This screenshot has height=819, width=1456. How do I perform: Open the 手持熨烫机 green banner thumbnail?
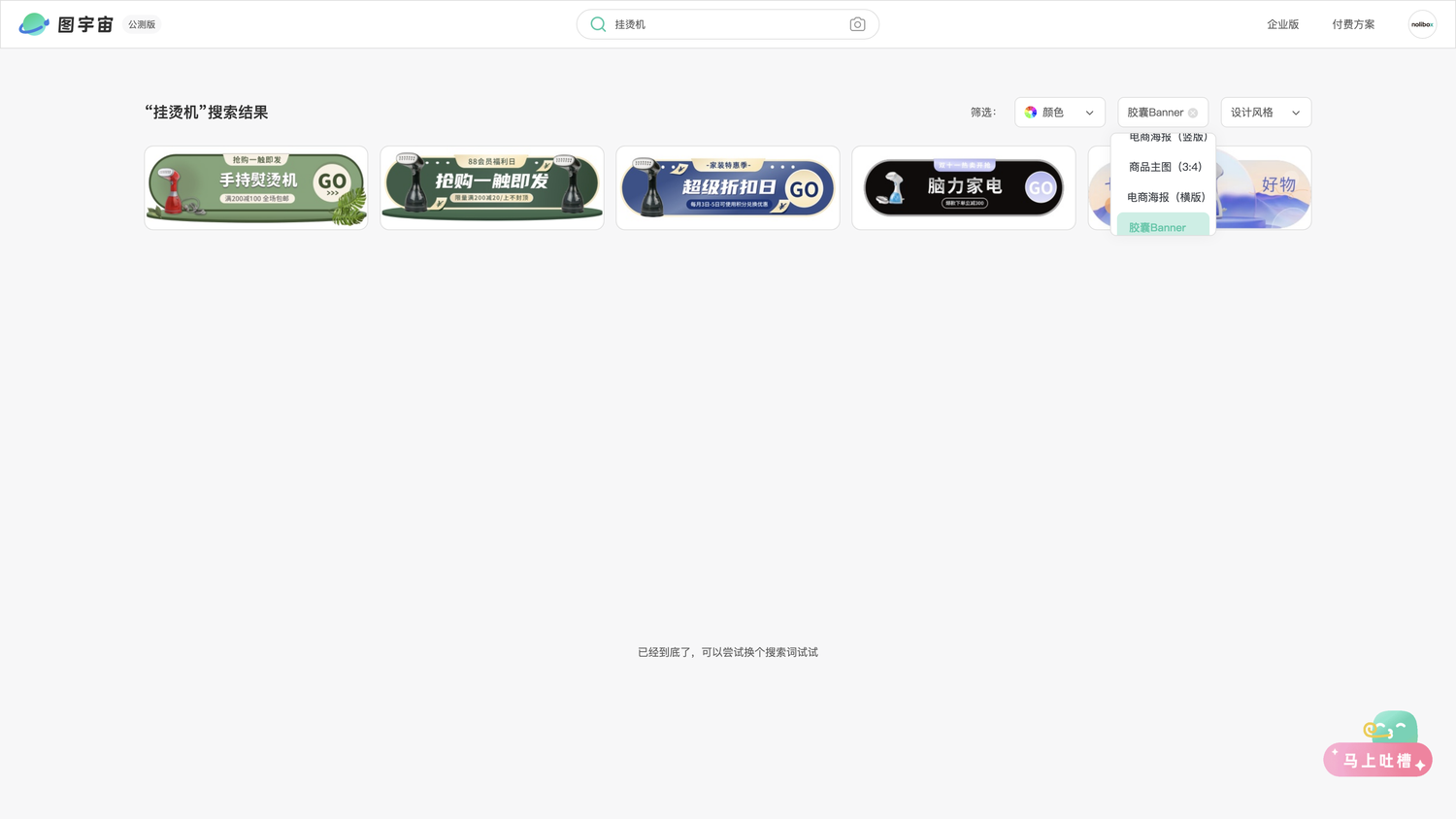point(256,188)
